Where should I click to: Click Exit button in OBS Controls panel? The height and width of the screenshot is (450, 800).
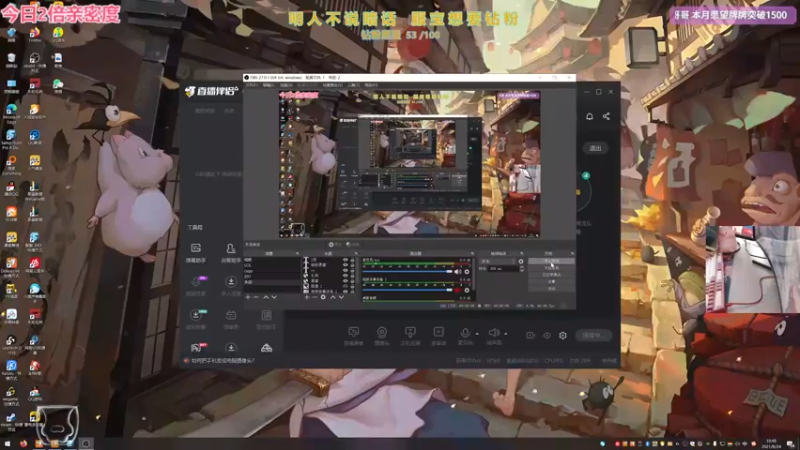tap(552, 288)
